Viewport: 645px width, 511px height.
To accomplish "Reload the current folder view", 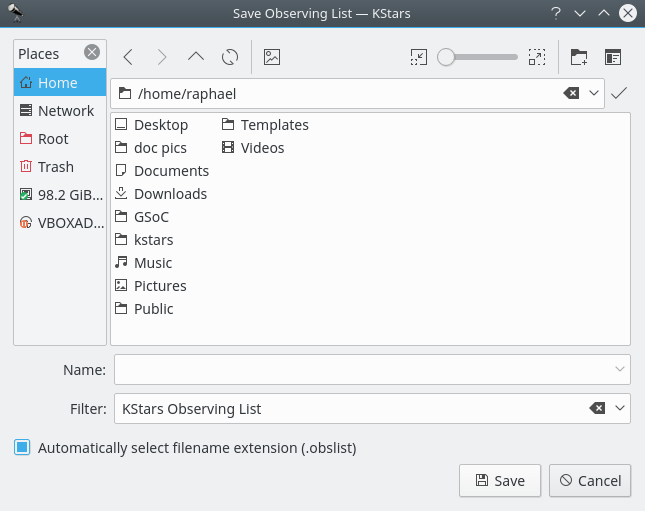I will tap(229, 58).
